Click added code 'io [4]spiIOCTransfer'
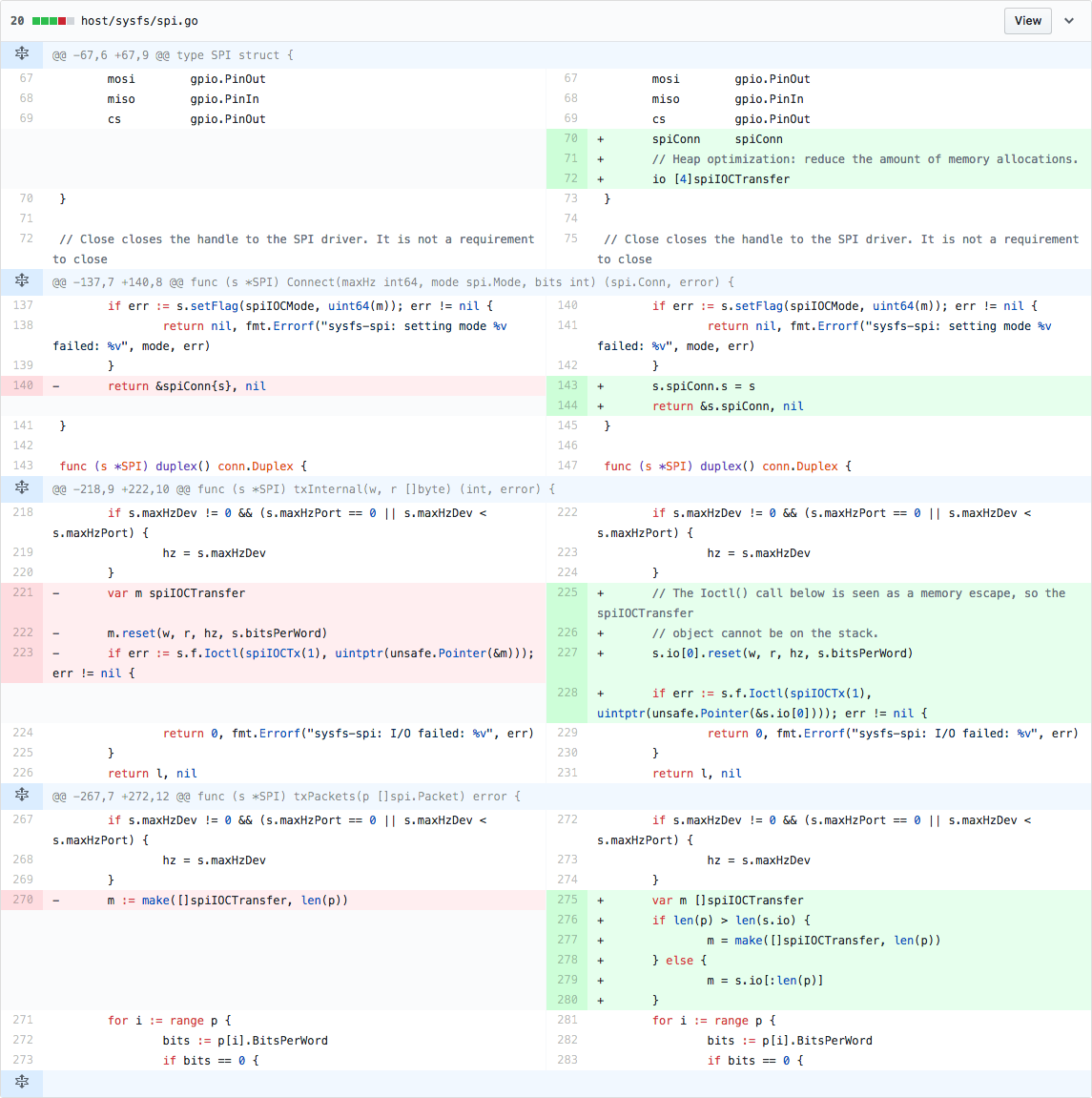This screenshot has width=1092, height=1098. pyautogui.click(x=721, y=179)
